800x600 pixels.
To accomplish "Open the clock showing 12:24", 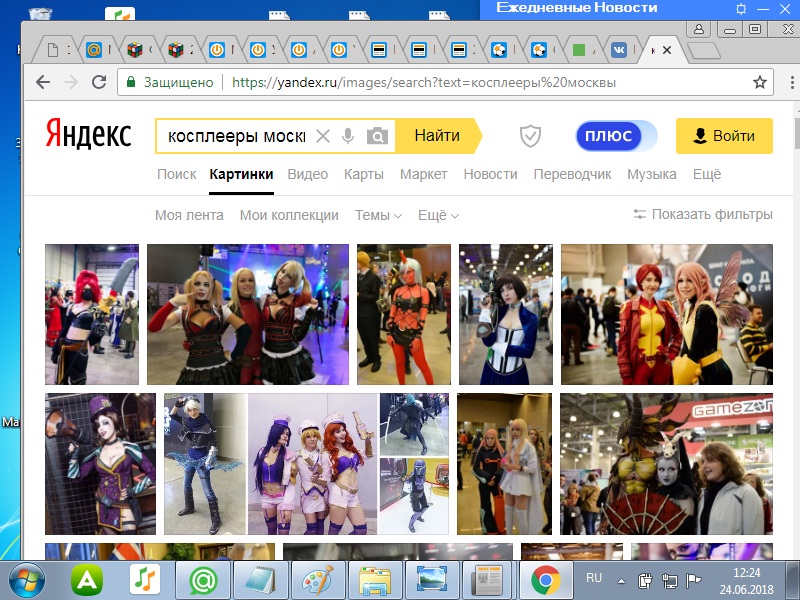I will tap(746, 581).
